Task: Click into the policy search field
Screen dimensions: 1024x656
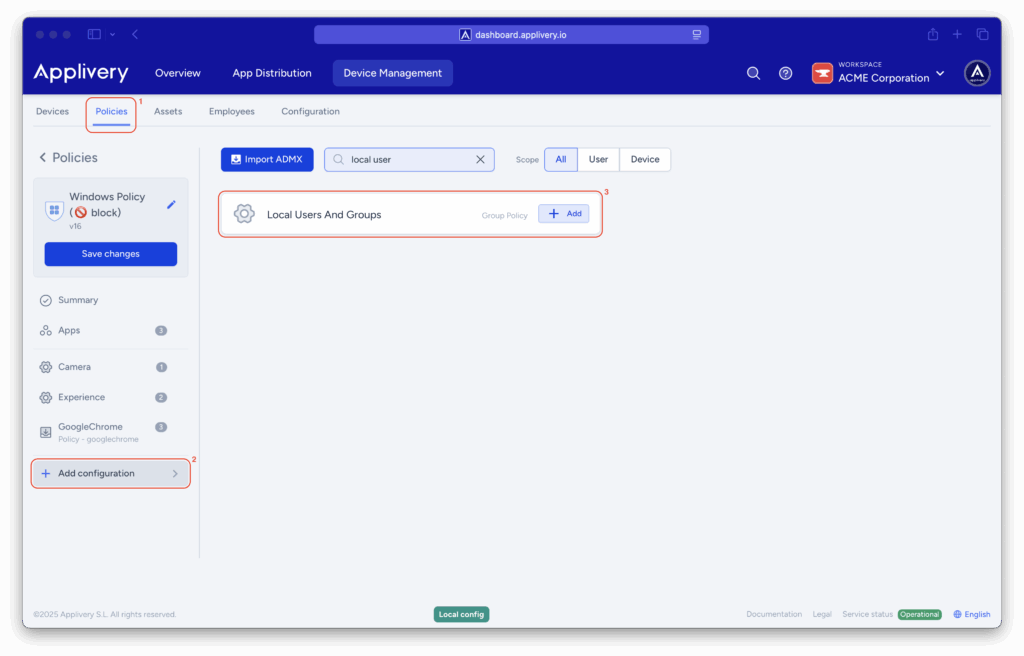Action: click(x=409, y=159)
